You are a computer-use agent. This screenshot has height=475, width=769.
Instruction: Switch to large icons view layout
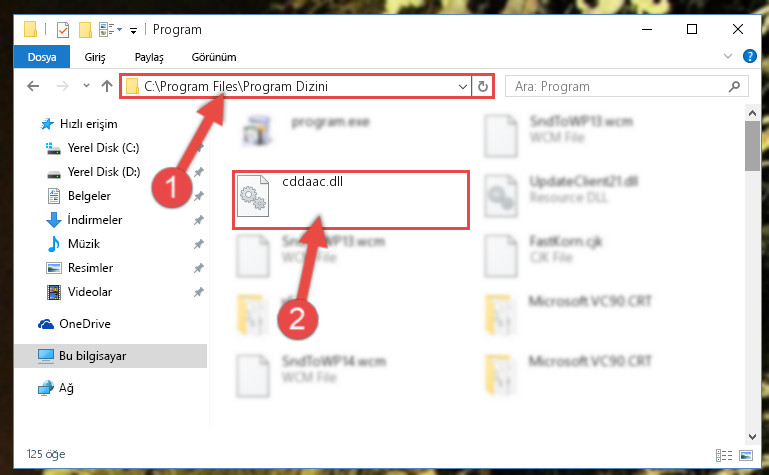click(x=746, y=455)
